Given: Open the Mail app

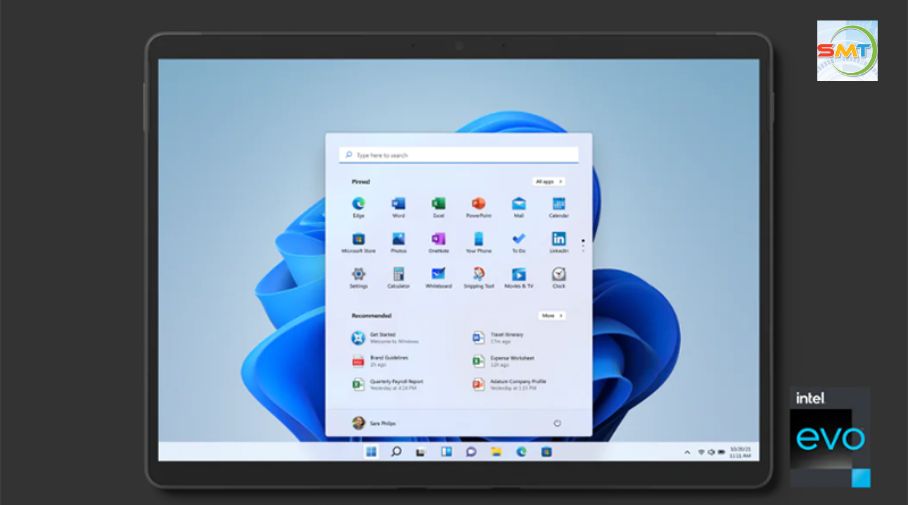Looking at the screenshot, I should [518, 207].
